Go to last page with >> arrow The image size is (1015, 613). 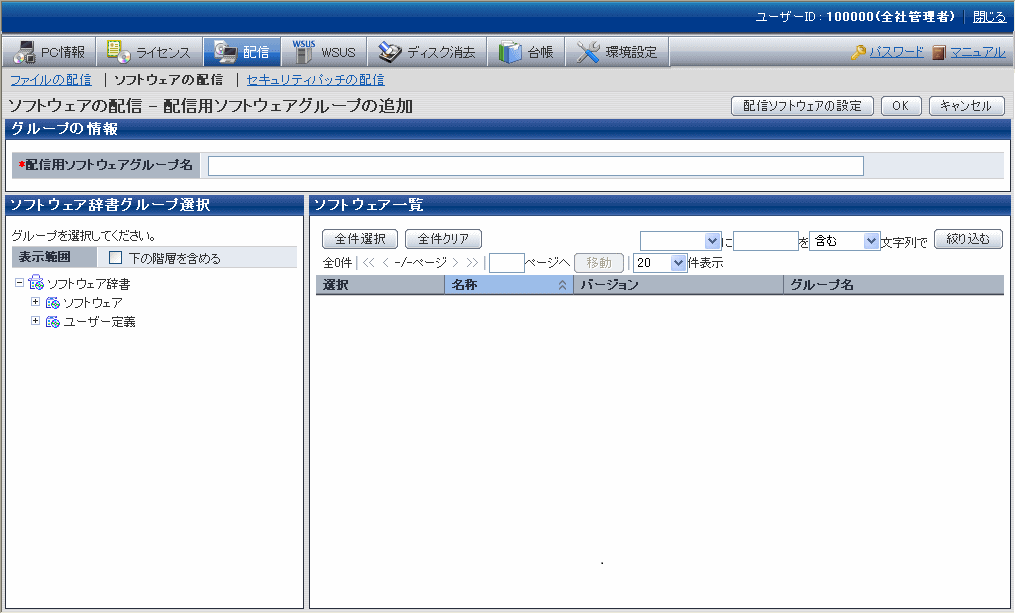(472, 262)
